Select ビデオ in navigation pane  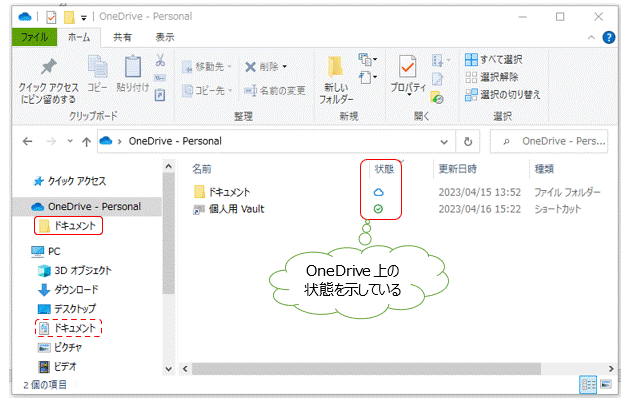[57, 366]
